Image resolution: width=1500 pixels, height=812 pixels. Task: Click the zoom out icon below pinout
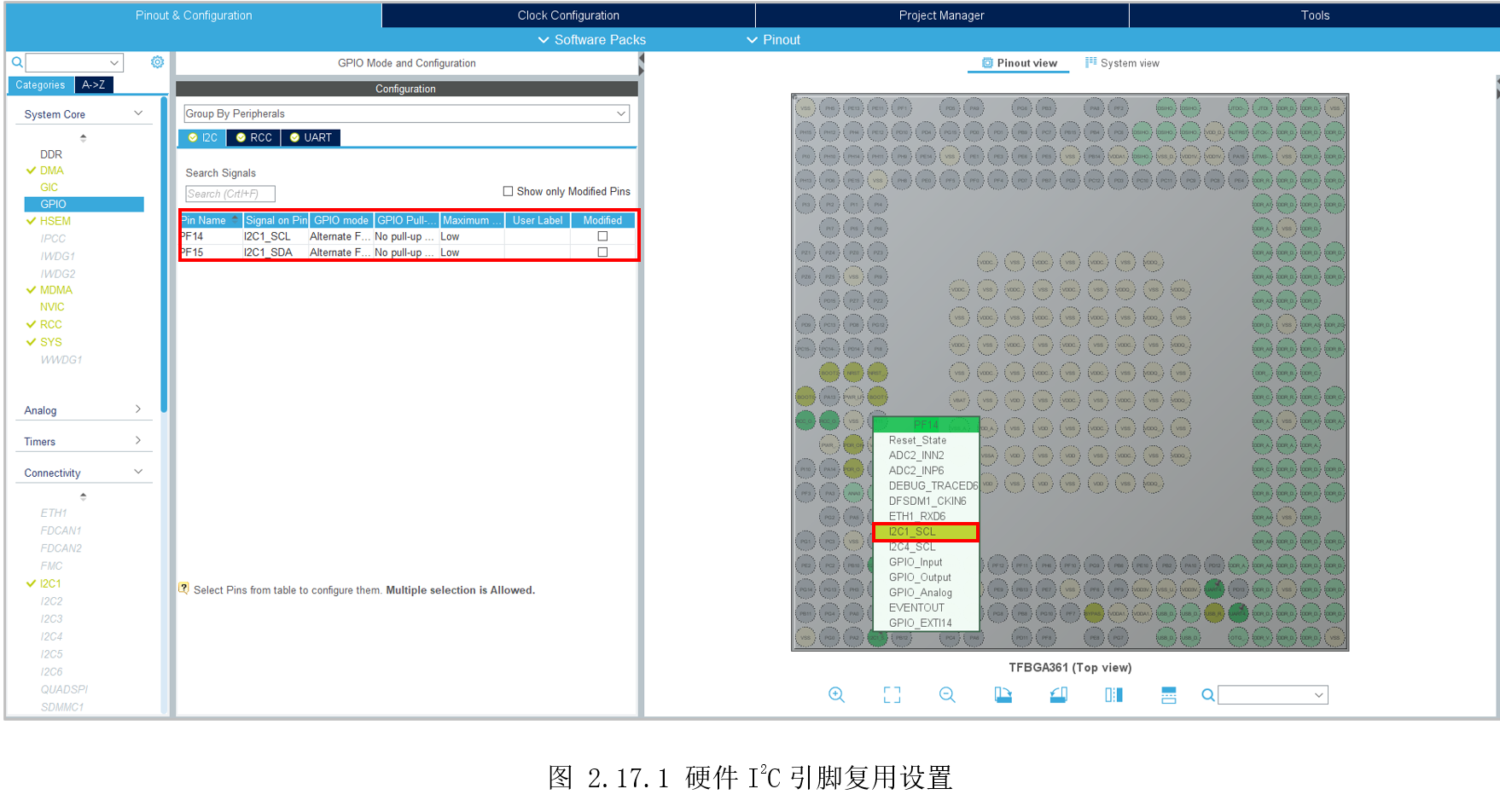click(947, 695)
